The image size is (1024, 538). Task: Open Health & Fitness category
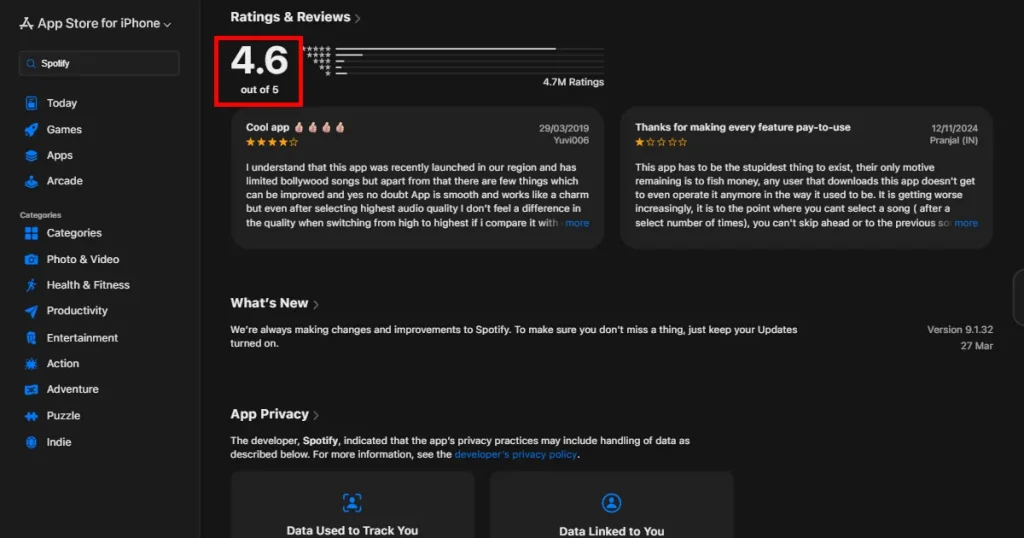(x=88, y=285)
